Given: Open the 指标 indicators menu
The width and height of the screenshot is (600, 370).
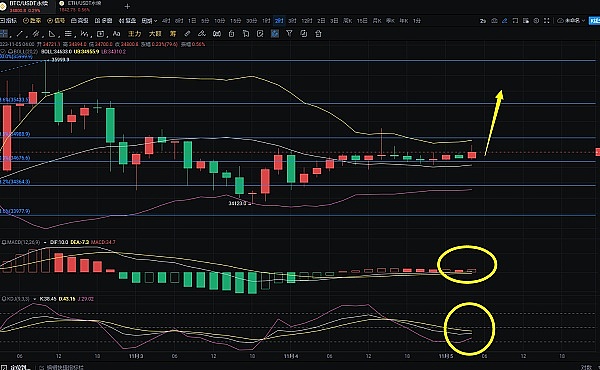Looking at the screenshot, I should pyautogui.click(x=8, y=21).
